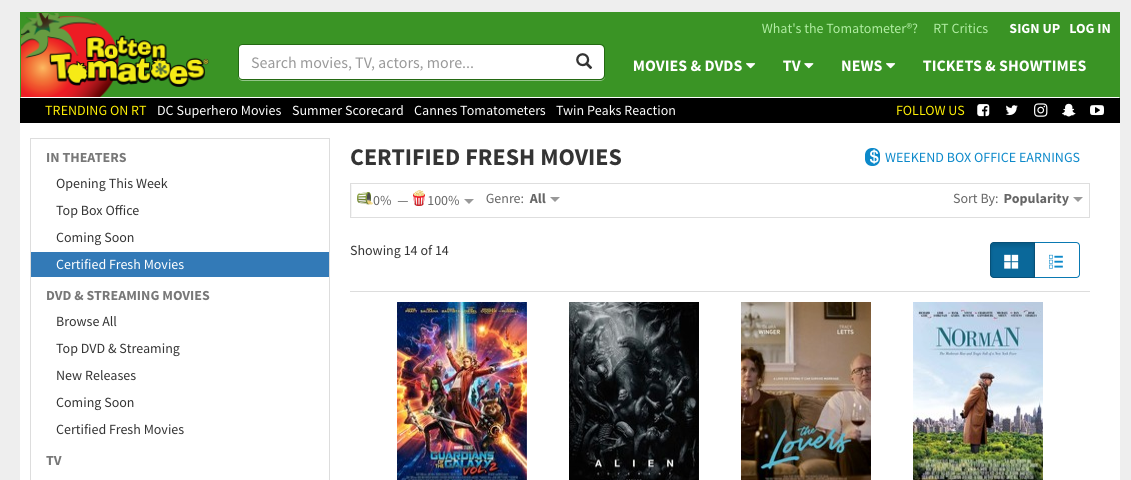
Task: Open the Alien movie poster
Action: click(634, 391)
